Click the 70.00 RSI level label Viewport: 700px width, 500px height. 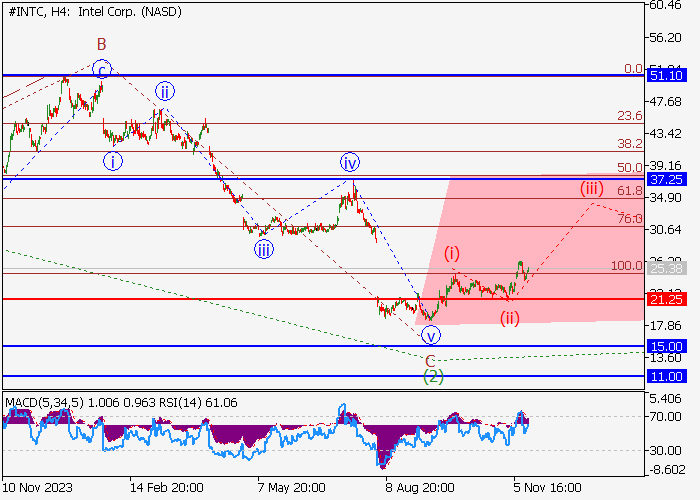(x=665, y=417)
